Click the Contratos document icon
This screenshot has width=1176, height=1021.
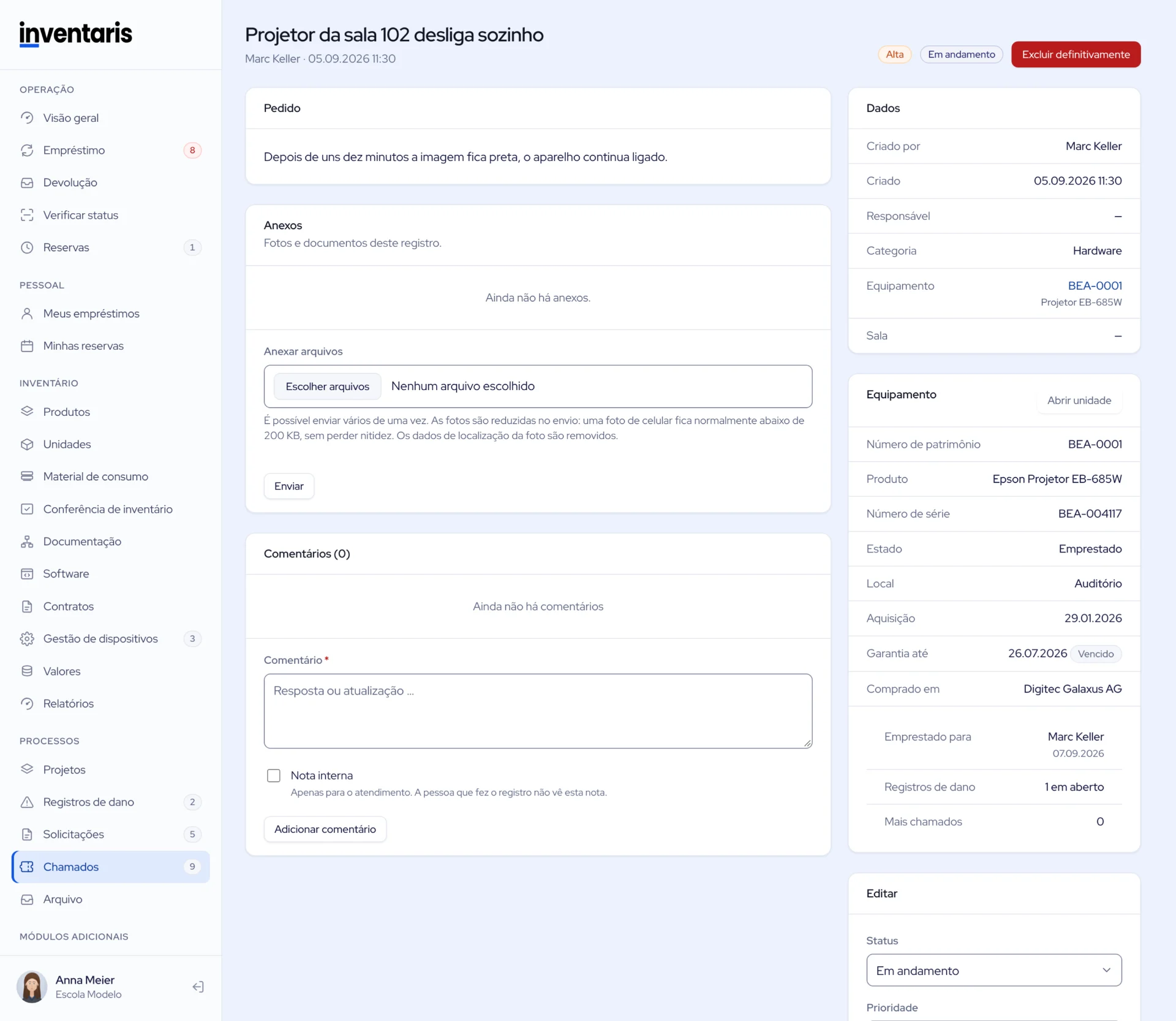[27, 606]
